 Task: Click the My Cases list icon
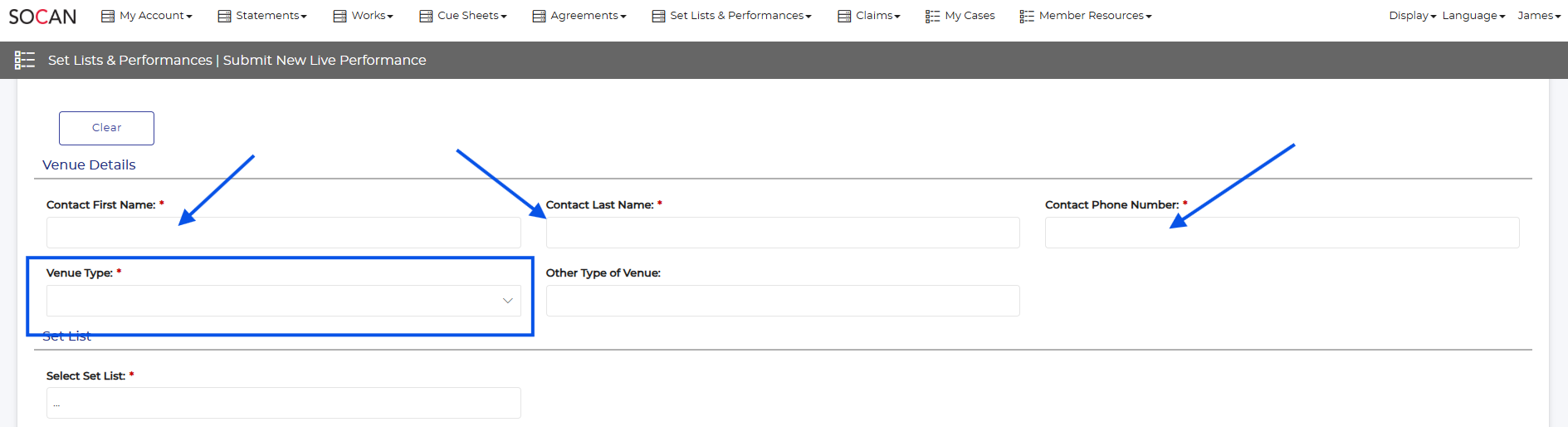932,16
